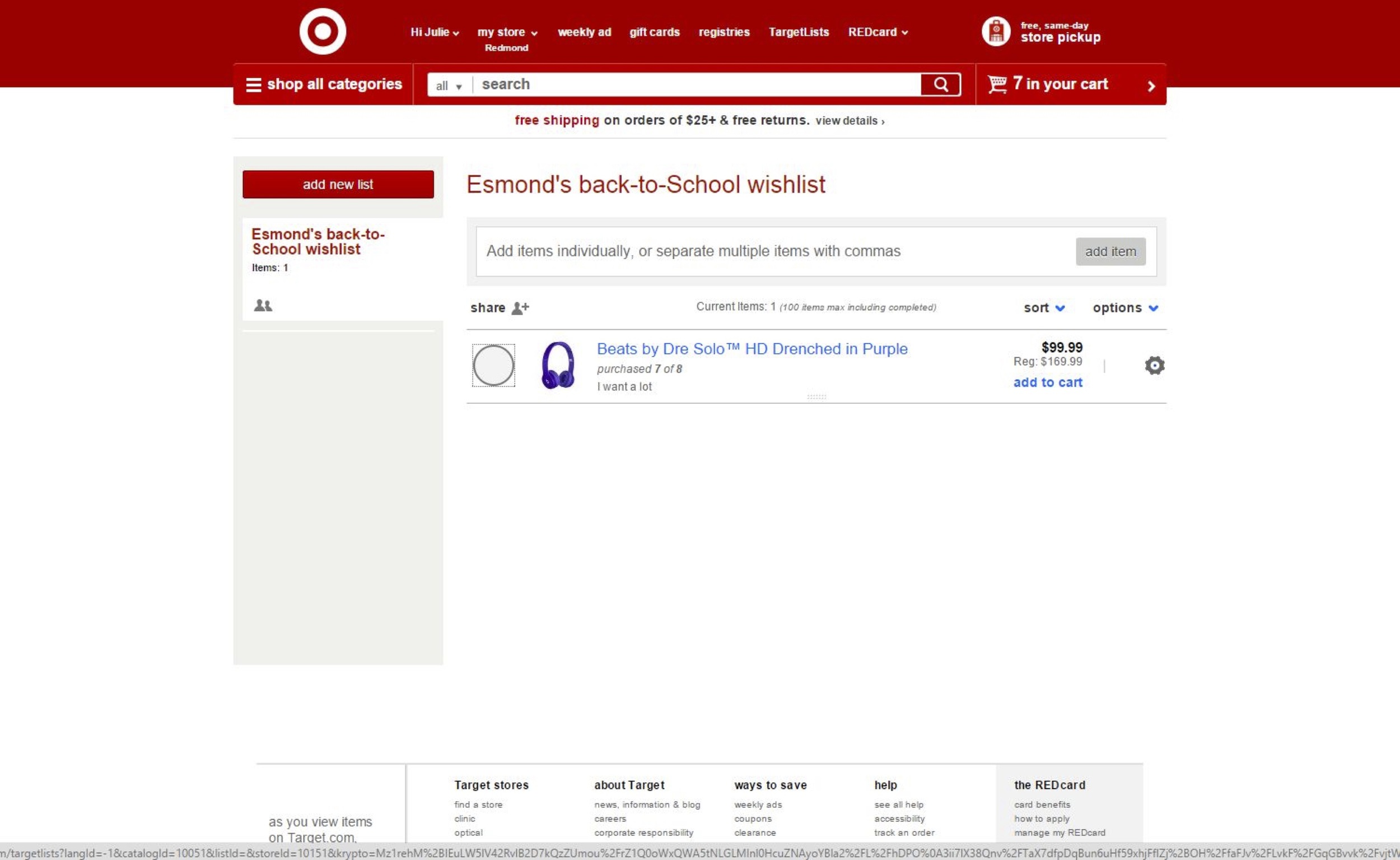This screenshot has width=1400, height=860.
Task: Click the hamburger menu icon
Action: (253, 84)
